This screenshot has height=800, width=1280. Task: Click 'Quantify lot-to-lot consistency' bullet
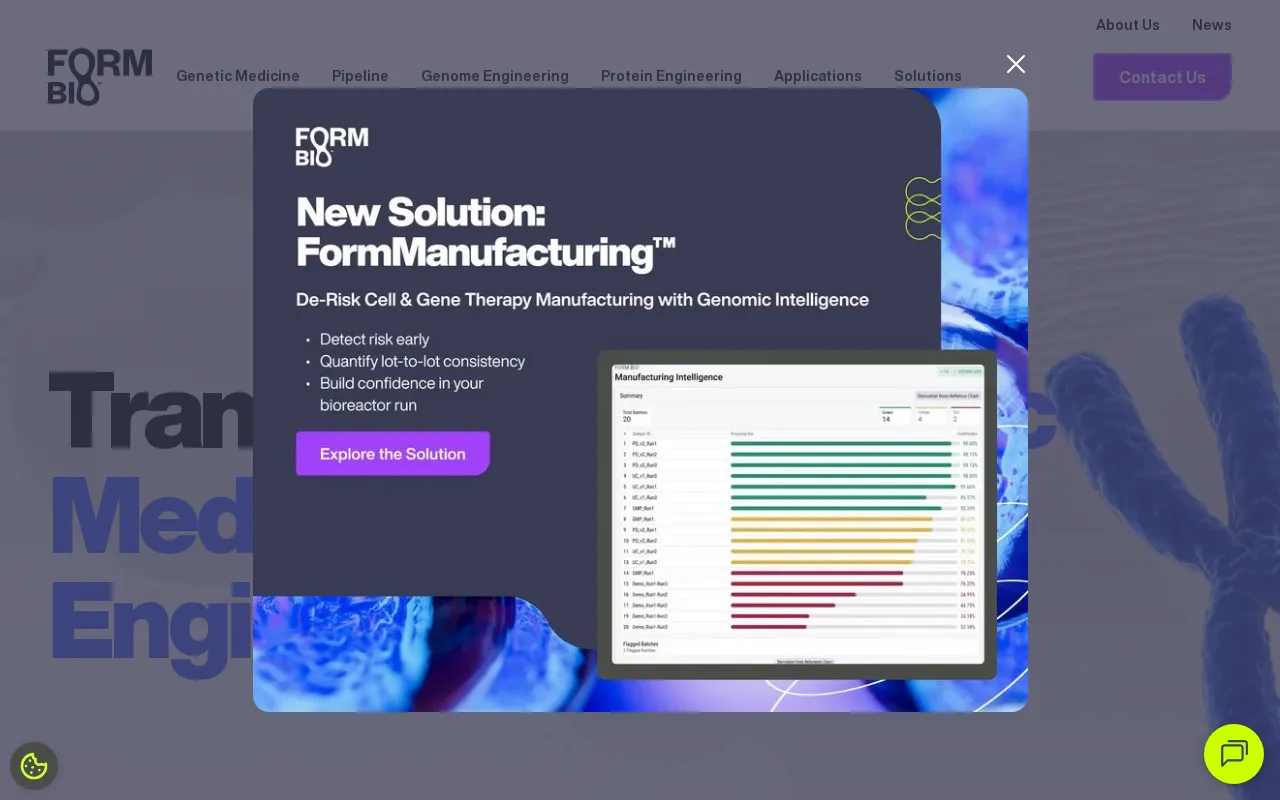point(422,361)
